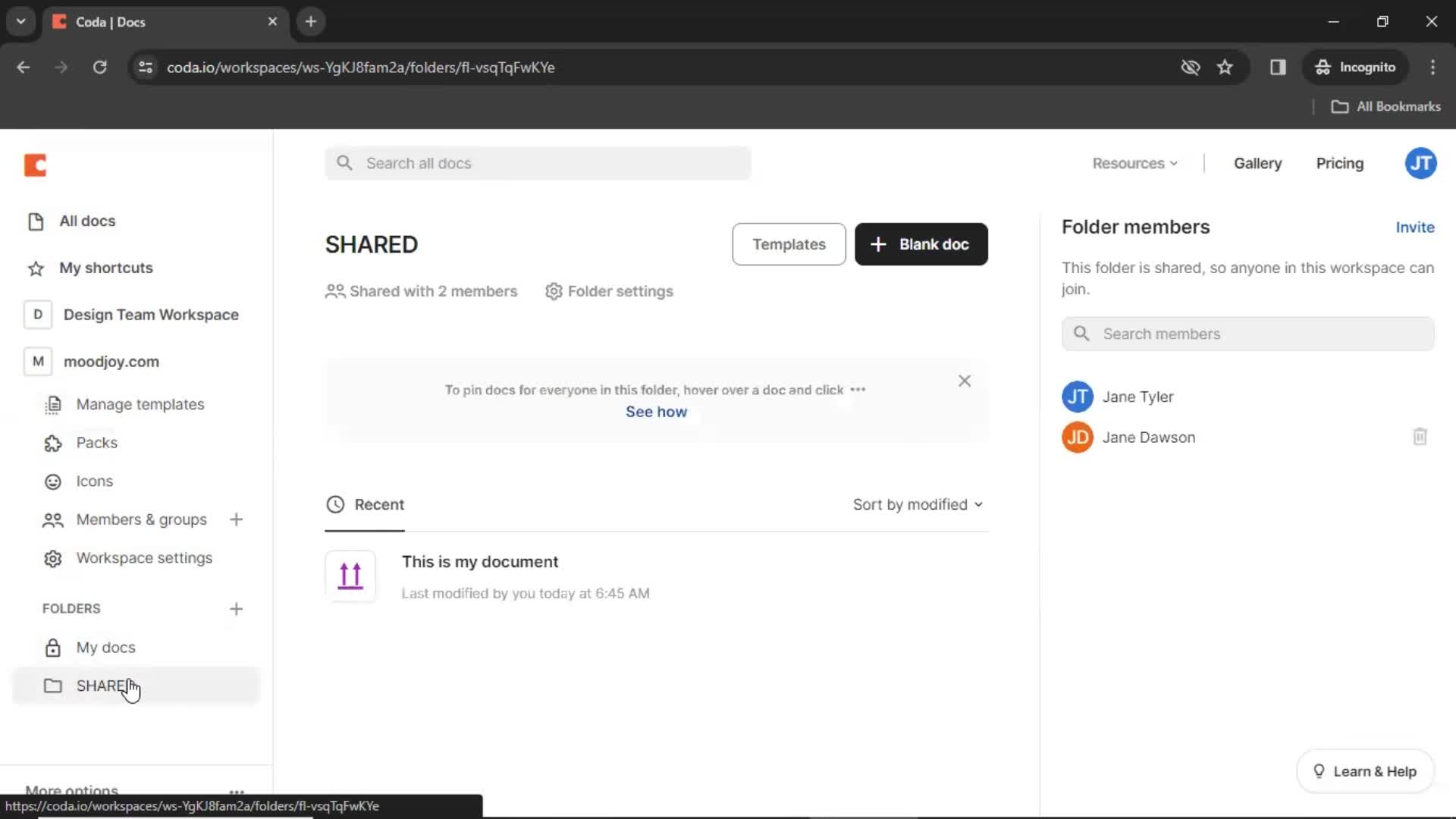The height and width of the screenshot is (819, 1456).
Task: Open Templates for this folder
Action: coord(790,244)
